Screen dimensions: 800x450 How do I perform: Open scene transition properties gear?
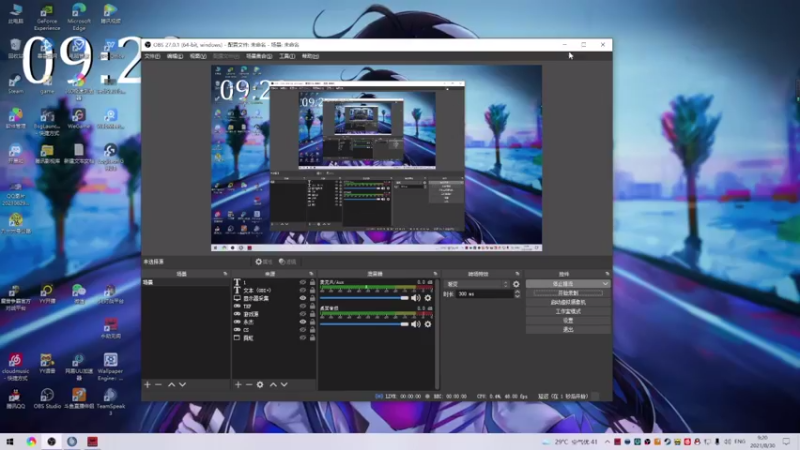click(516, 284)
